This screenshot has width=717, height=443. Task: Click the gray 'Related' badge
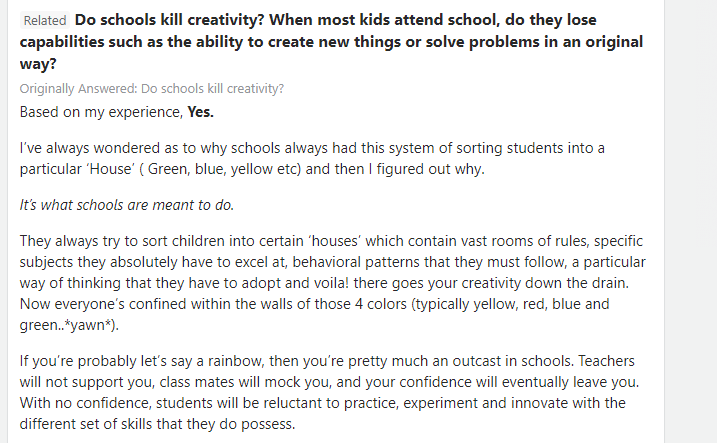(x=45, y=21)
